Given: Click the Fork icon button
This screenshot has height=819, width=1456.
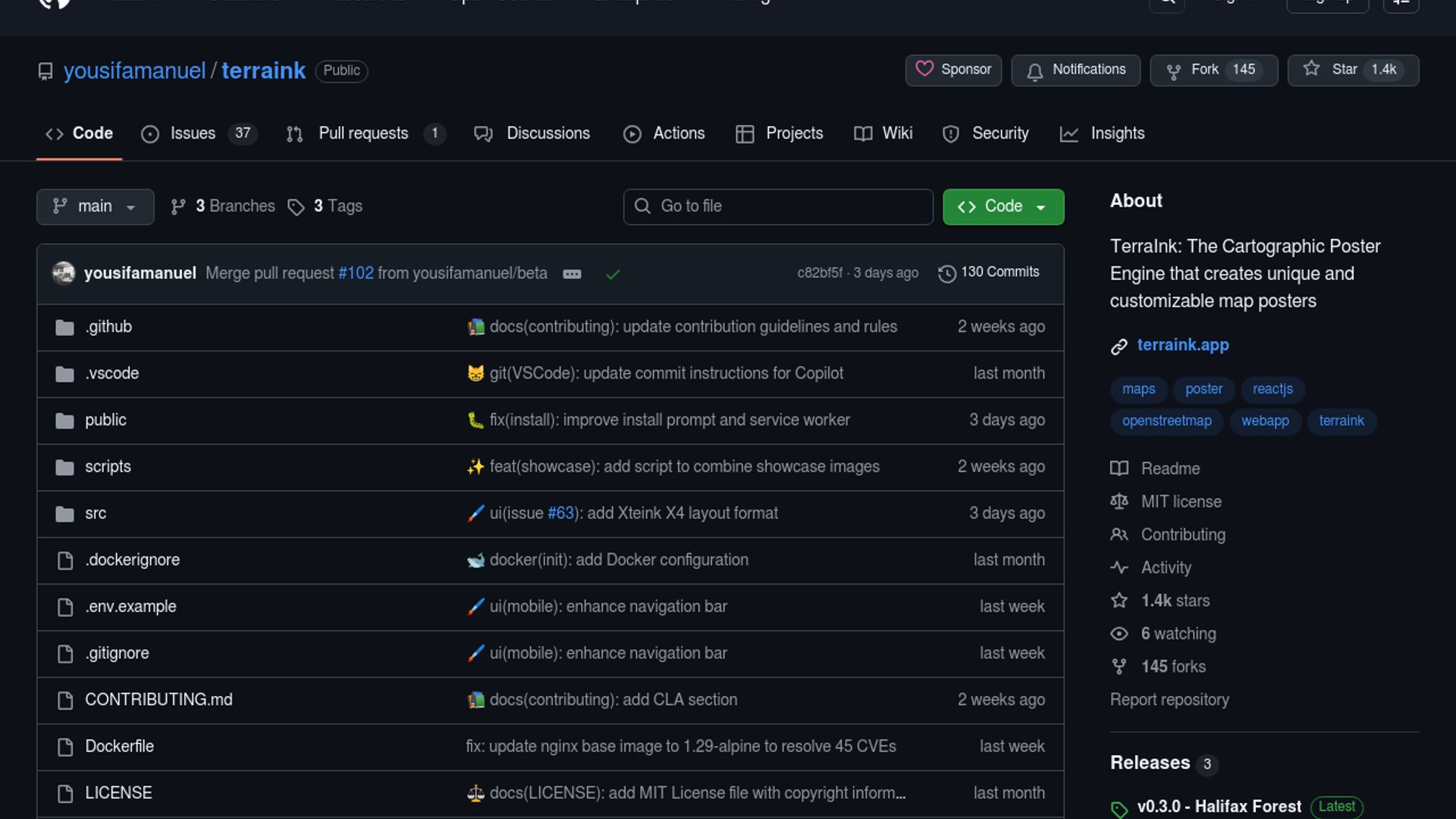Looking at the screenshot, I should tap(1173, 71).
